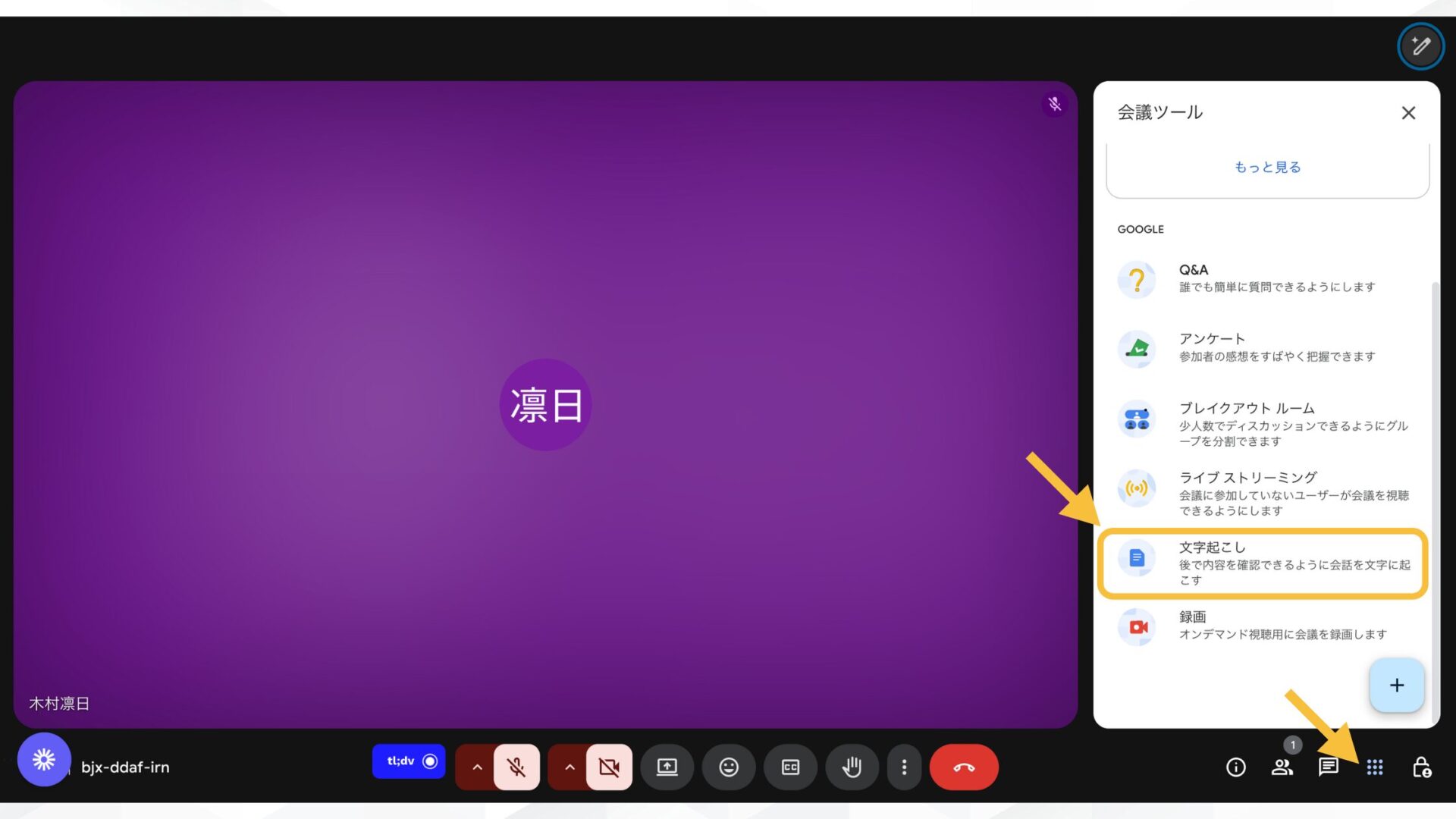
Task: Expand camera device options
Action: pos(570,767)
